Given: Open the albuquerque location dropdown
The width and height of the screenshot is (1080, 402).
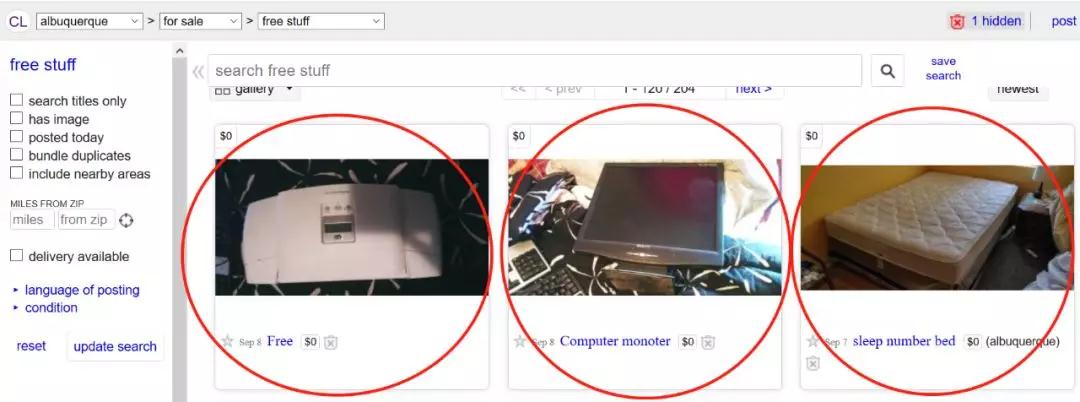Looking at the screenshot, I should (x=90, y=21).
